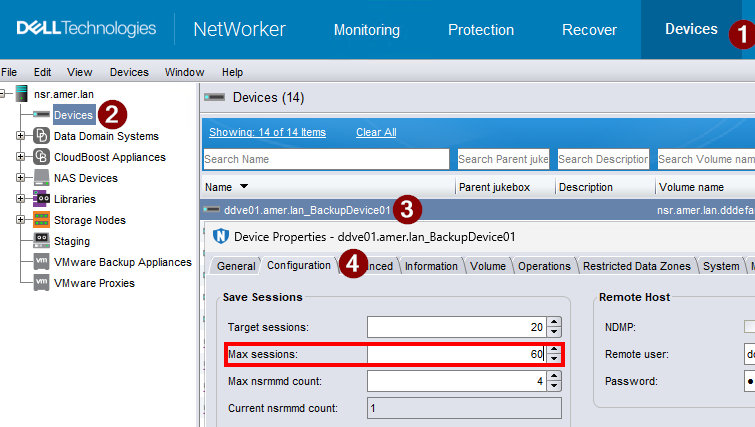Image resolution: width=755 pixels, height=427 pixels.
Task: Expand the Libraries node
Action: [x=20, y=198]
